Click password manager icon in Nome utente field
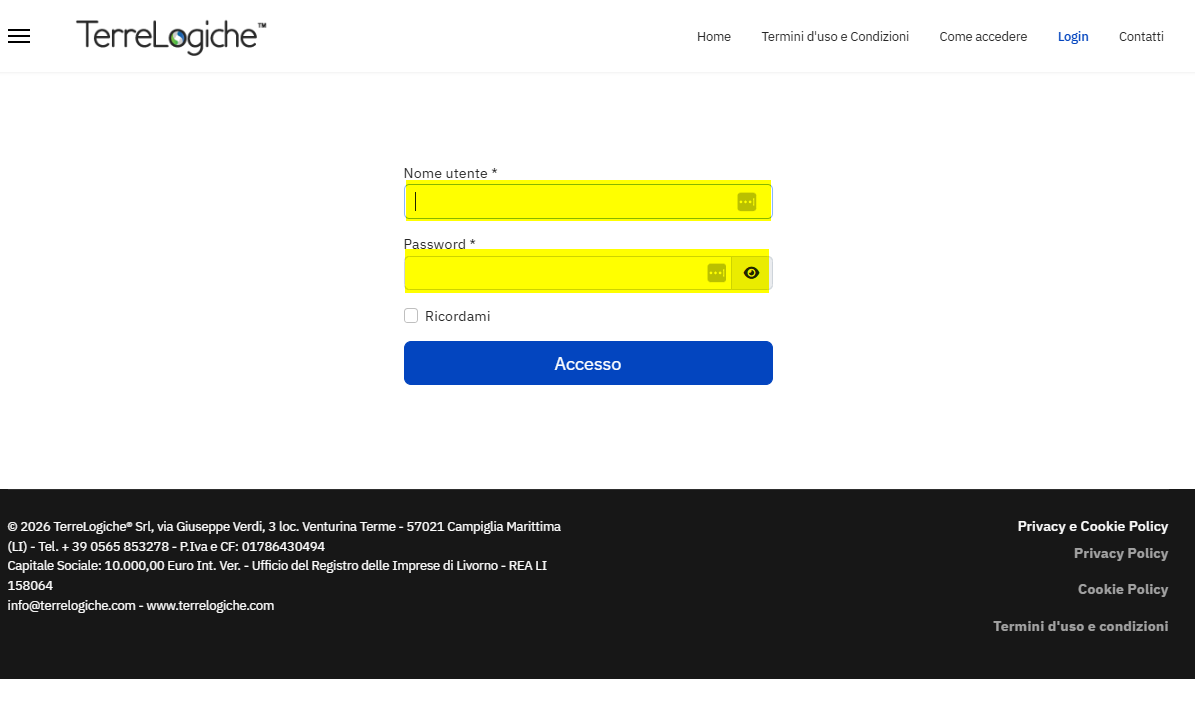Image resolution: width=1195 pixels, height=709 pixels. (747, 202)
